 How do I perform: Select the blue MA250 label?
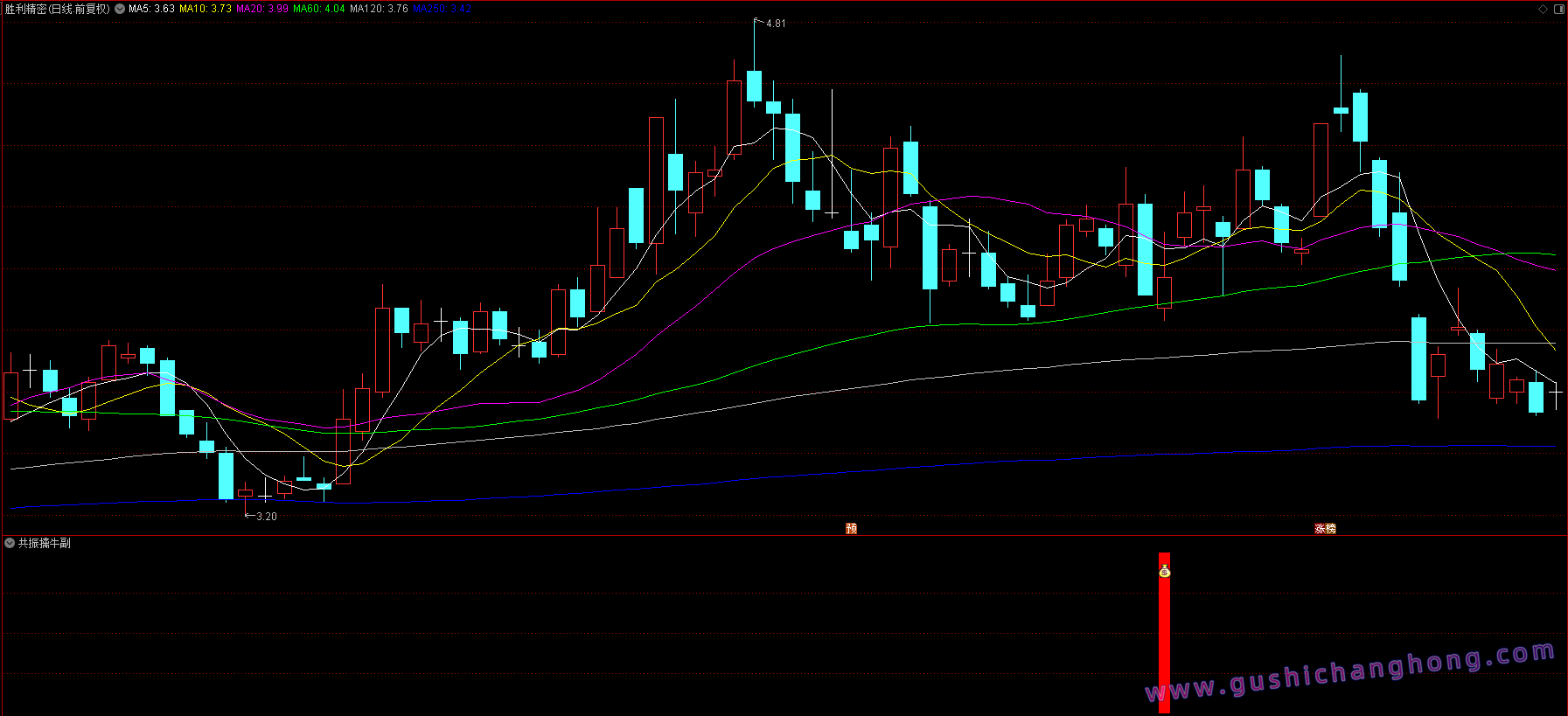tap(442, 9)
